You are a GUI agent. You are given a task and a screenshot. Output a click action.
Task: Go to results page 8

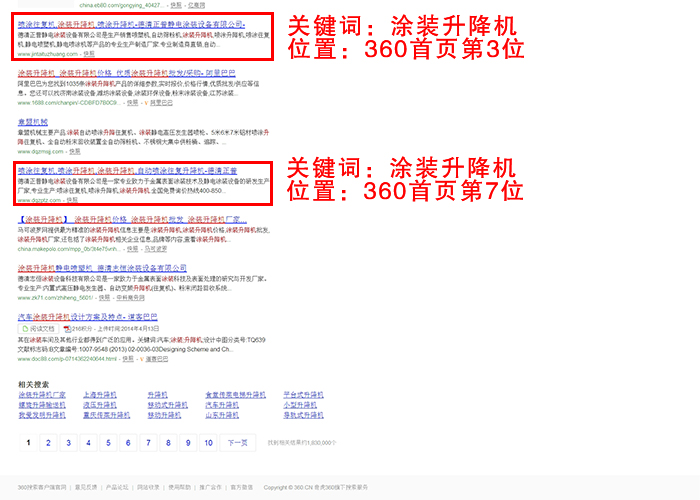[168, 443]
